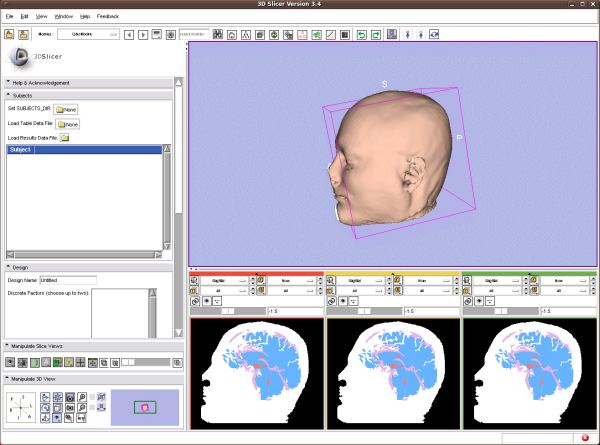
Task: Adjust the slice opacity slider in Manipulate Slice Views
Action: click(145, 362)
